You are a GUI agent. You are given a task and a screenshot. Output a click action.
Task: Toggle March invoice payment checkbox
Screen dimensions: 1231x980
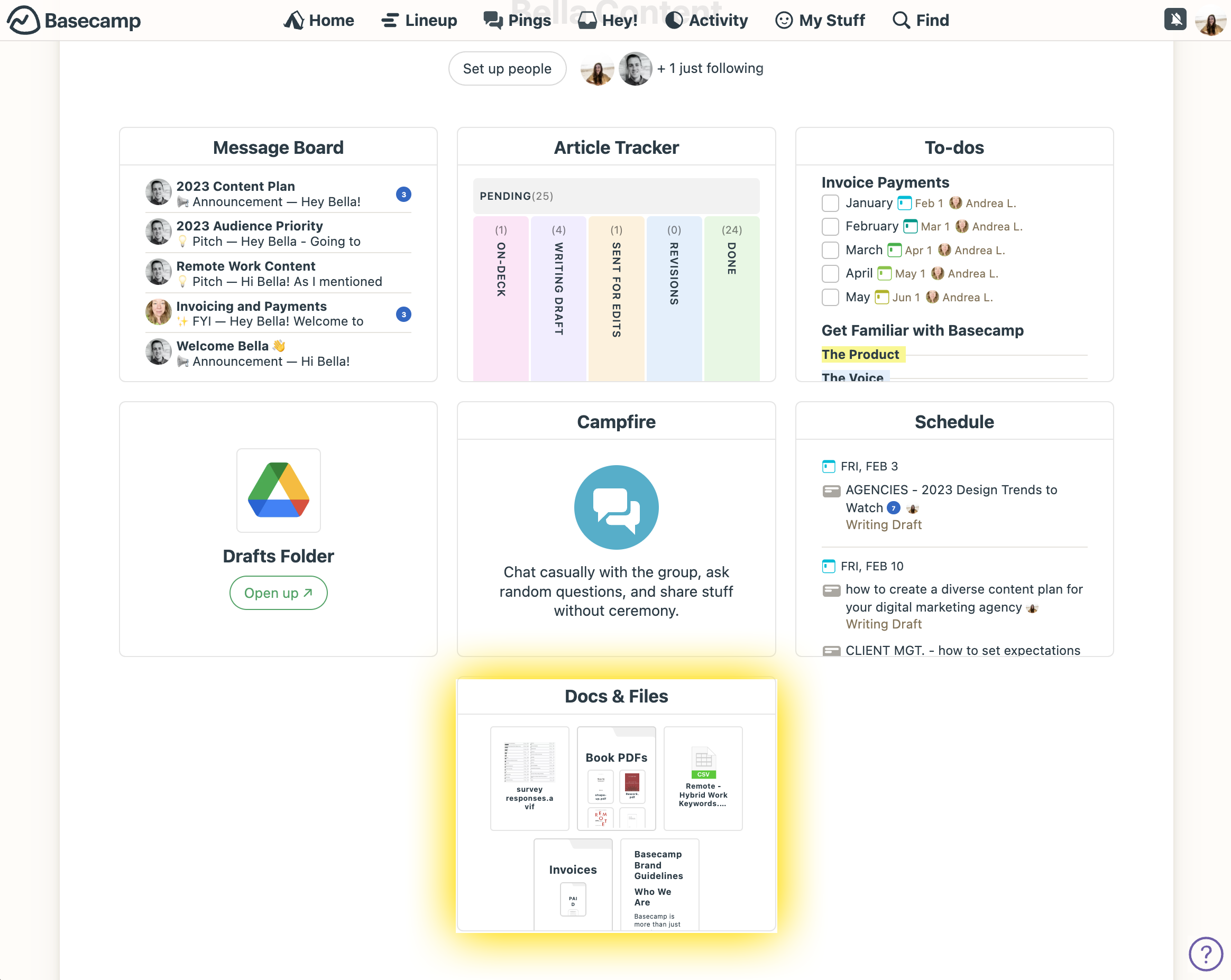(x=831, y=250)
